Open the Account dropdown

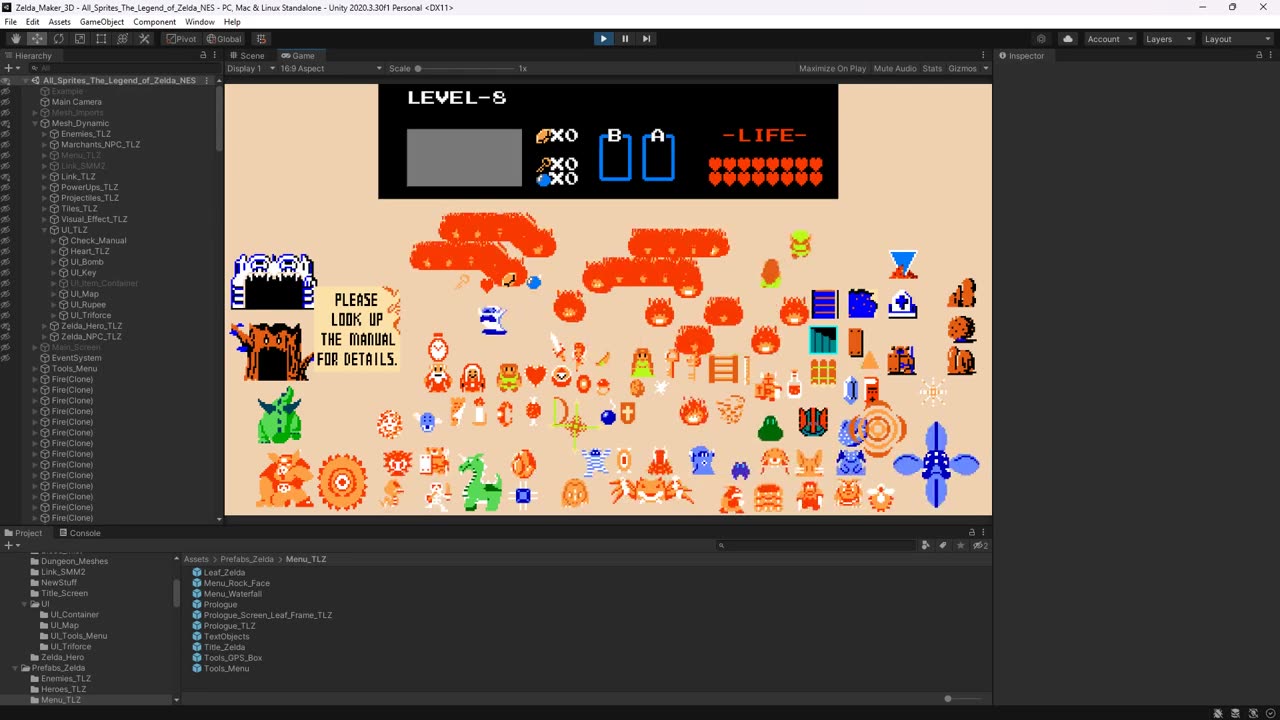point(1109,39)
